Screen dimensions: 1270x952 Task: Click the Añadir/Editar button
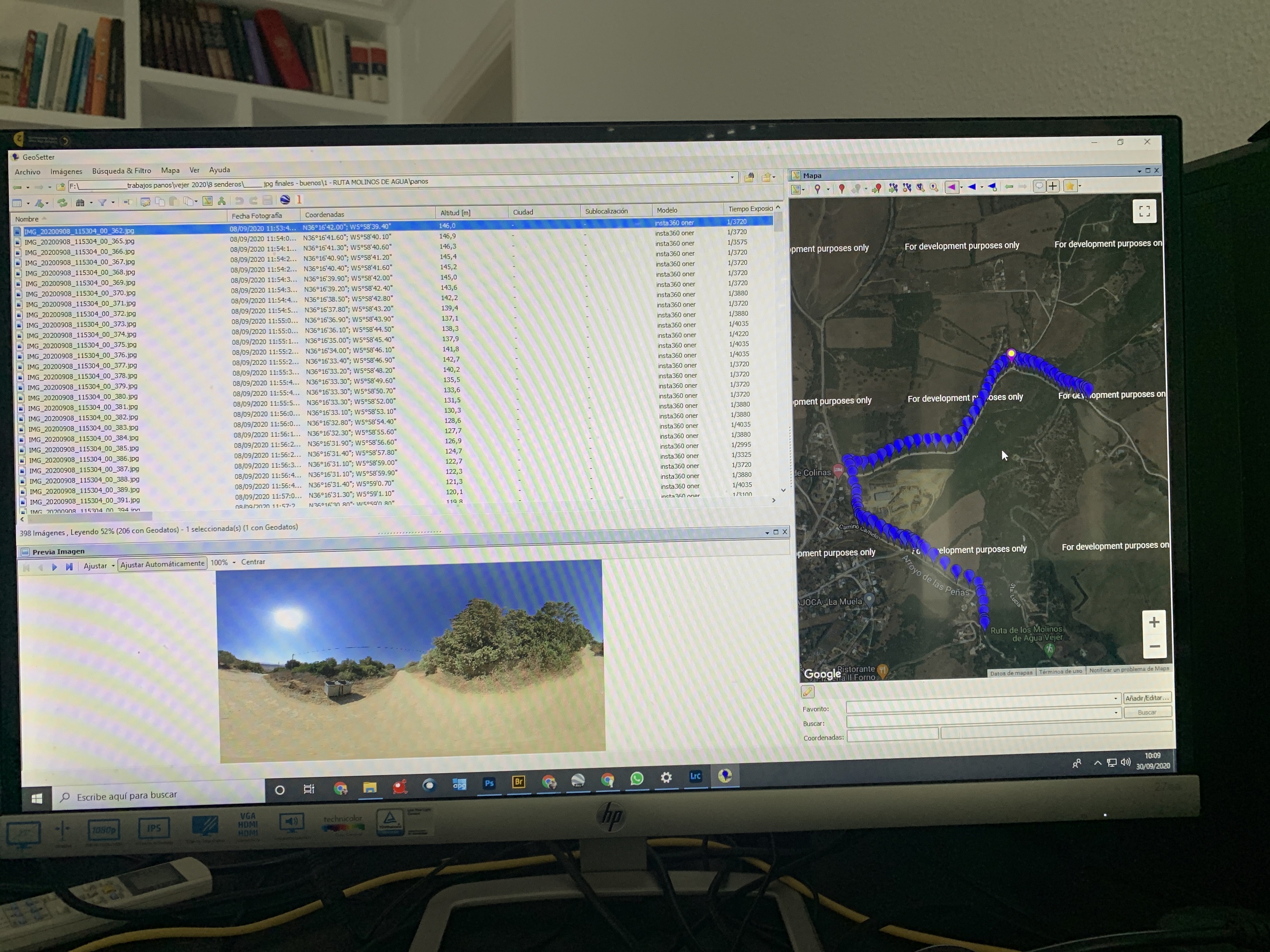[x=1147, y=698]
